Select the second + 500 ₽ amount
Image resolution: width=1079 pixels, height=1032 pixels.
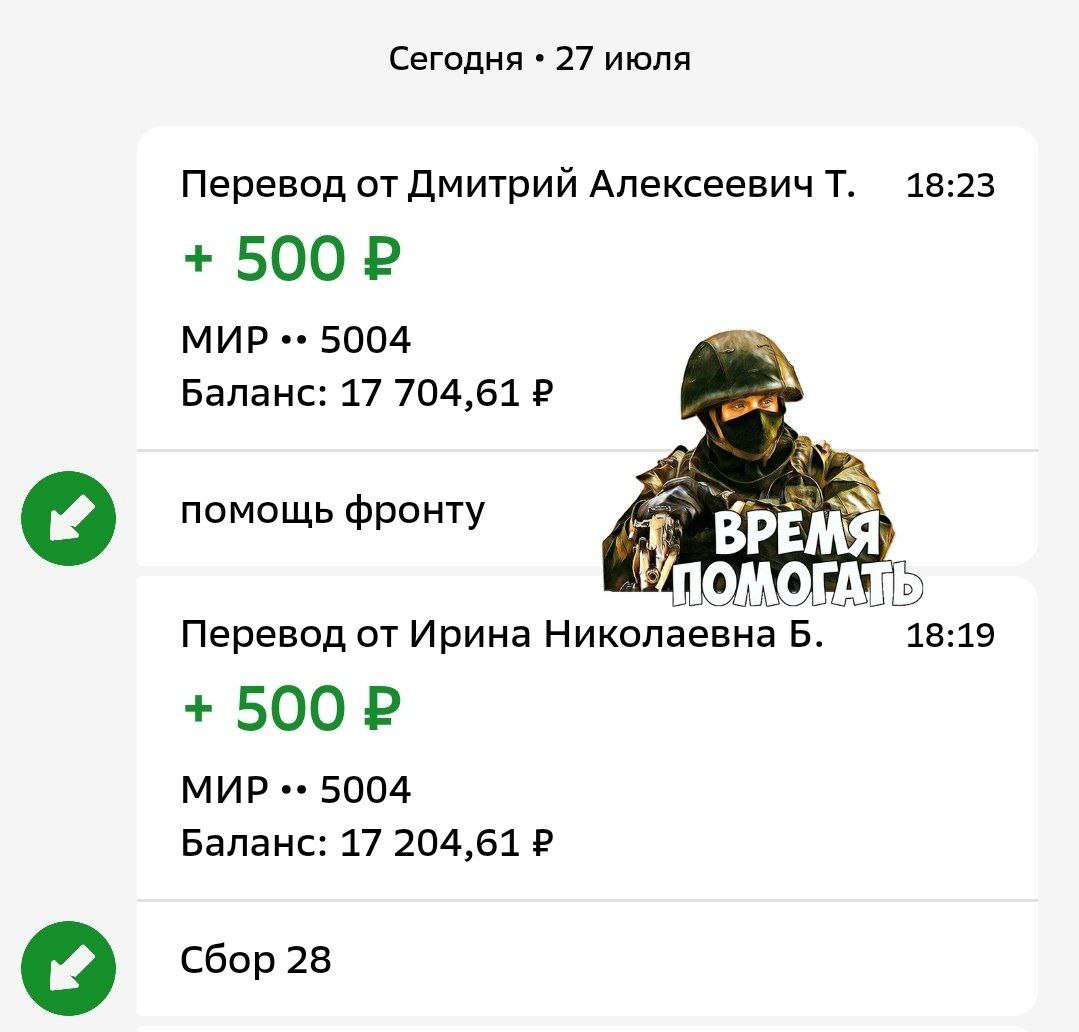[292, 708]
